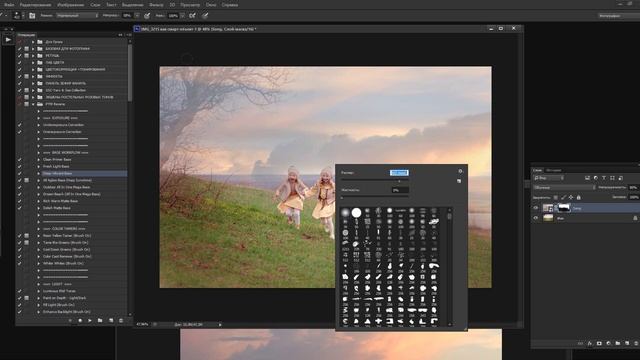Open the Окно menu
Image resolution: width=640 pixels, height=360 pixels.
coord(211,5)
